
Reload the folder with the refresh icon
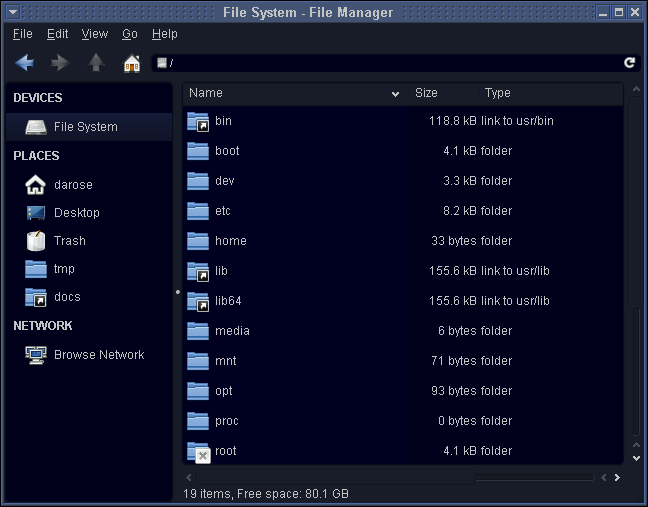coord(629,63)
